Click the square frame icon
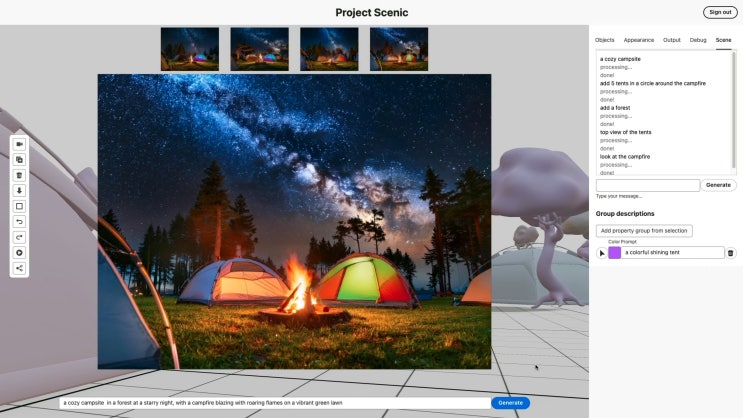The width and height of the screenshot is (743, 418). coord(19,206)
